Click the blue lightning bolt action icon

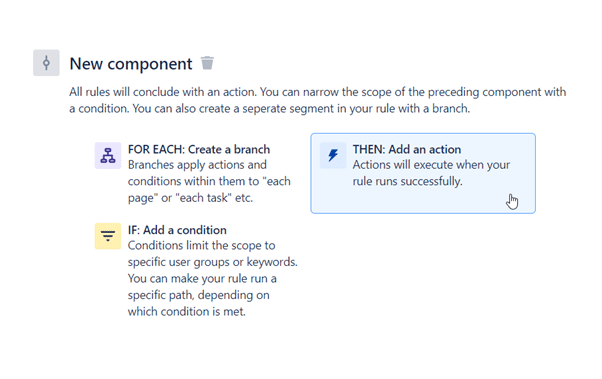(x=333, y=156)
